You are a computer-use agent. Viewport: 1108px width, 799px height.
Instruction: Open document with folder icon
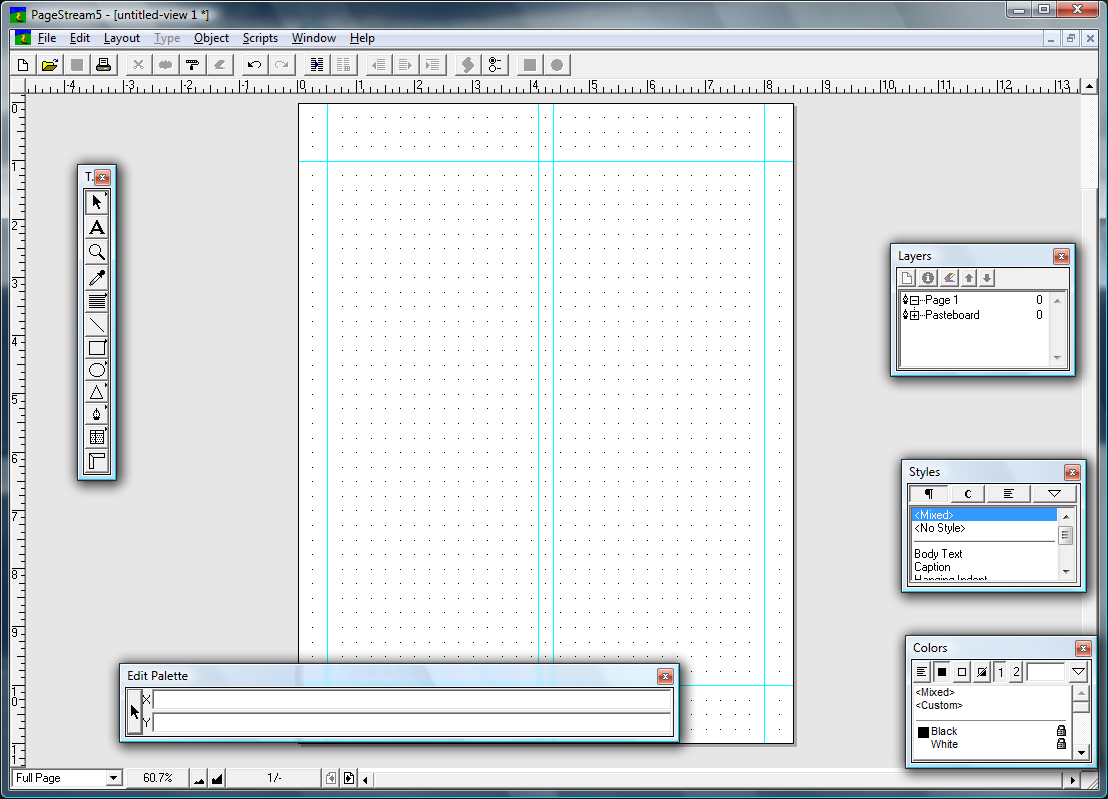[x=49, y=65]
